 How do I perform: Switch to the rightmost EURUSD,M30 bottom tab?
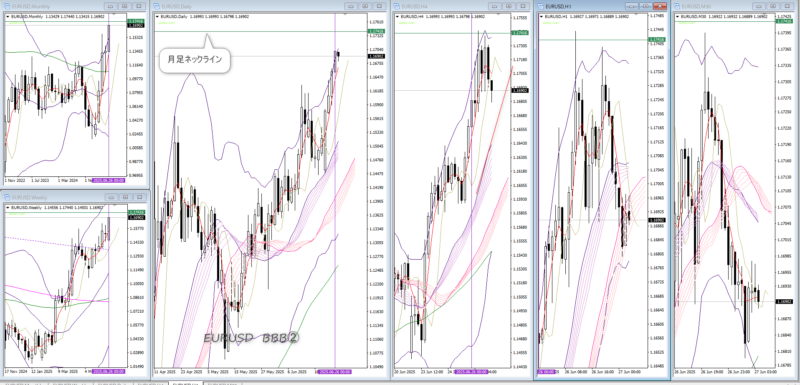[x=222, y=382]
